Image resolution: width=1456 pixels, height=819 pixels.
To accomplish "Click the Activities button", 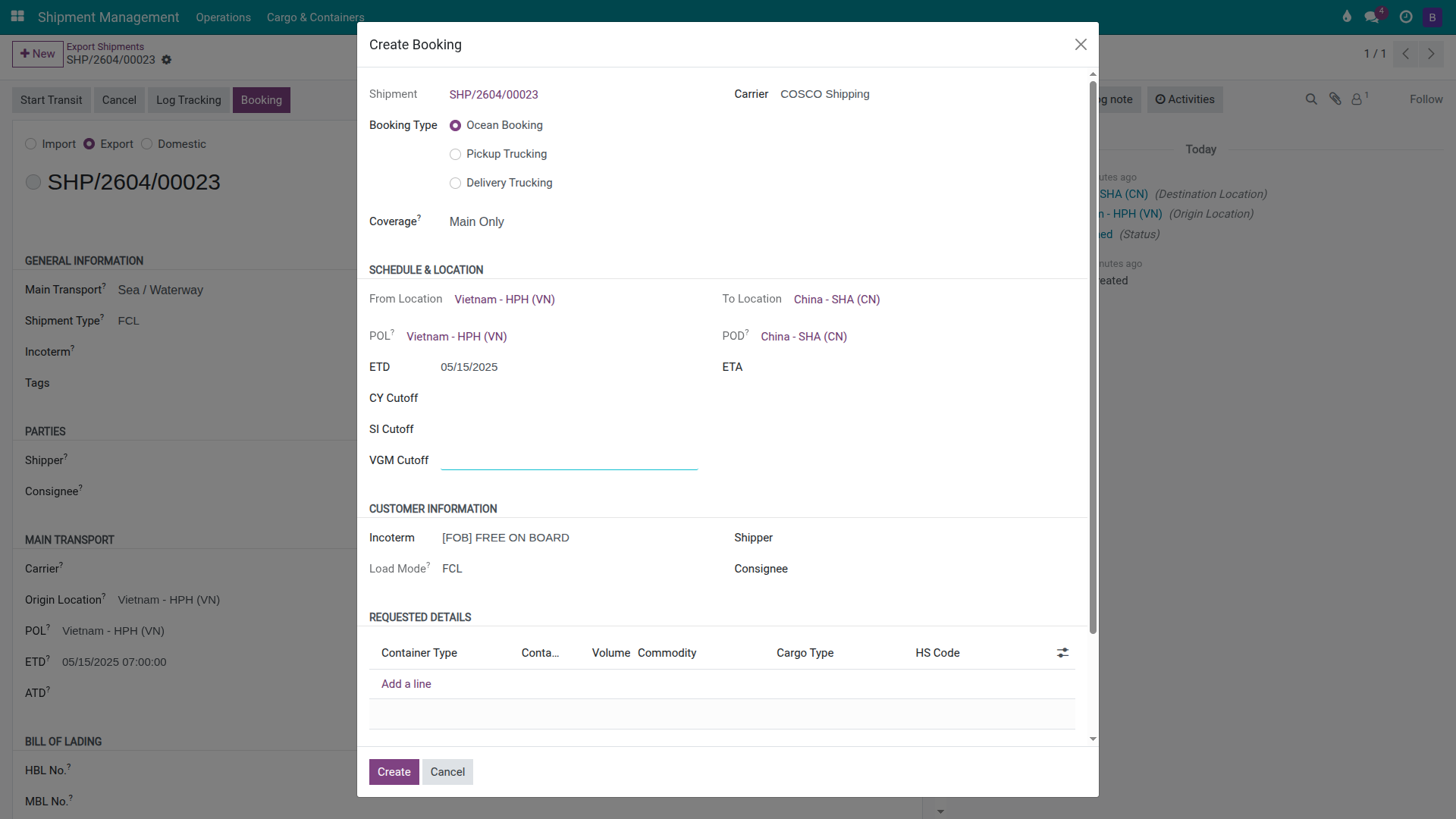I will 1185,99.
